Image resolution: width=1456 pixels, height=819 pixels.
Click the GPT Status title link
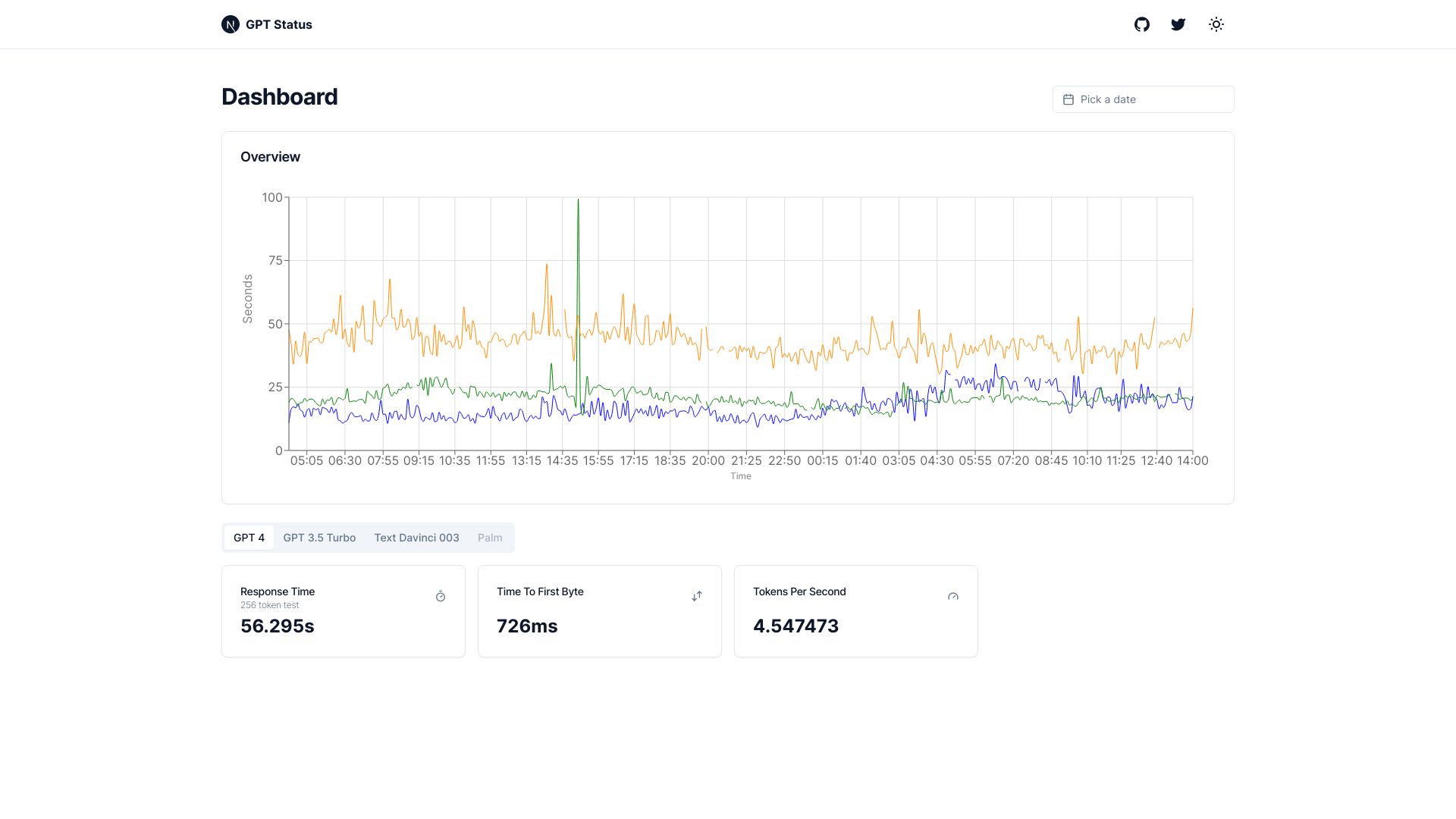point(279,24)
